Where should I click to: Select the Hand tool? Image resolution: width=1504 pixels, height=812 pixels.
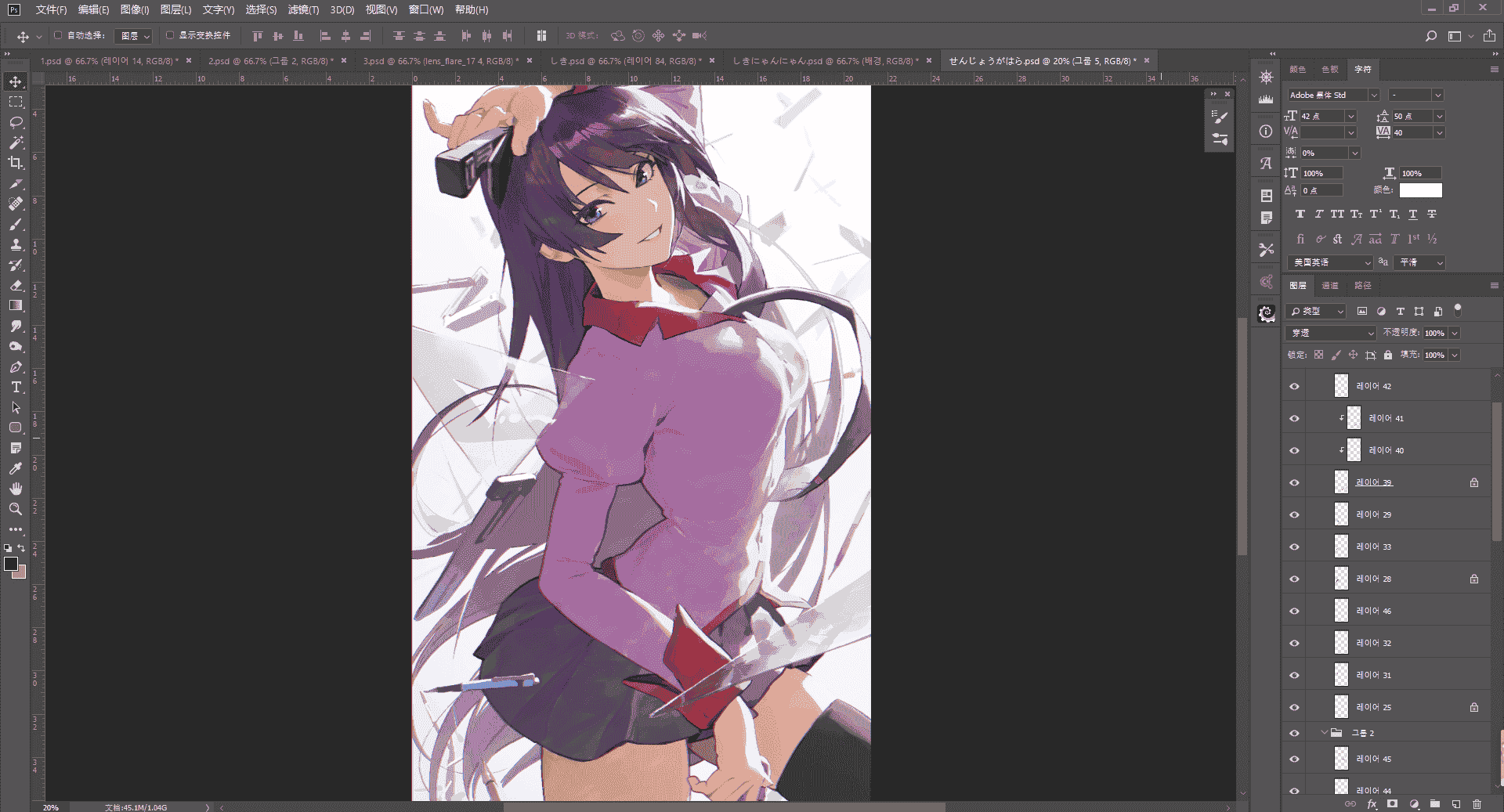16,489
